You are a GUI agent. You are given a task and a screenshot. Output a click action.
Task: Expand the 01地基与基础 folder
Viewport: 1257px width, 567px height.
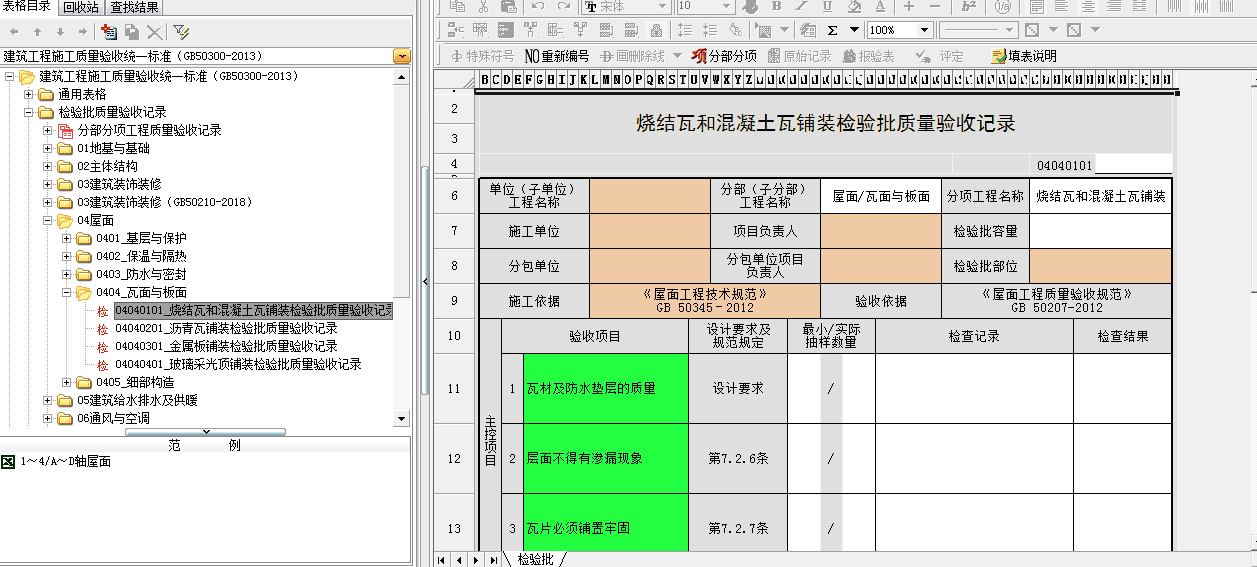48,148
